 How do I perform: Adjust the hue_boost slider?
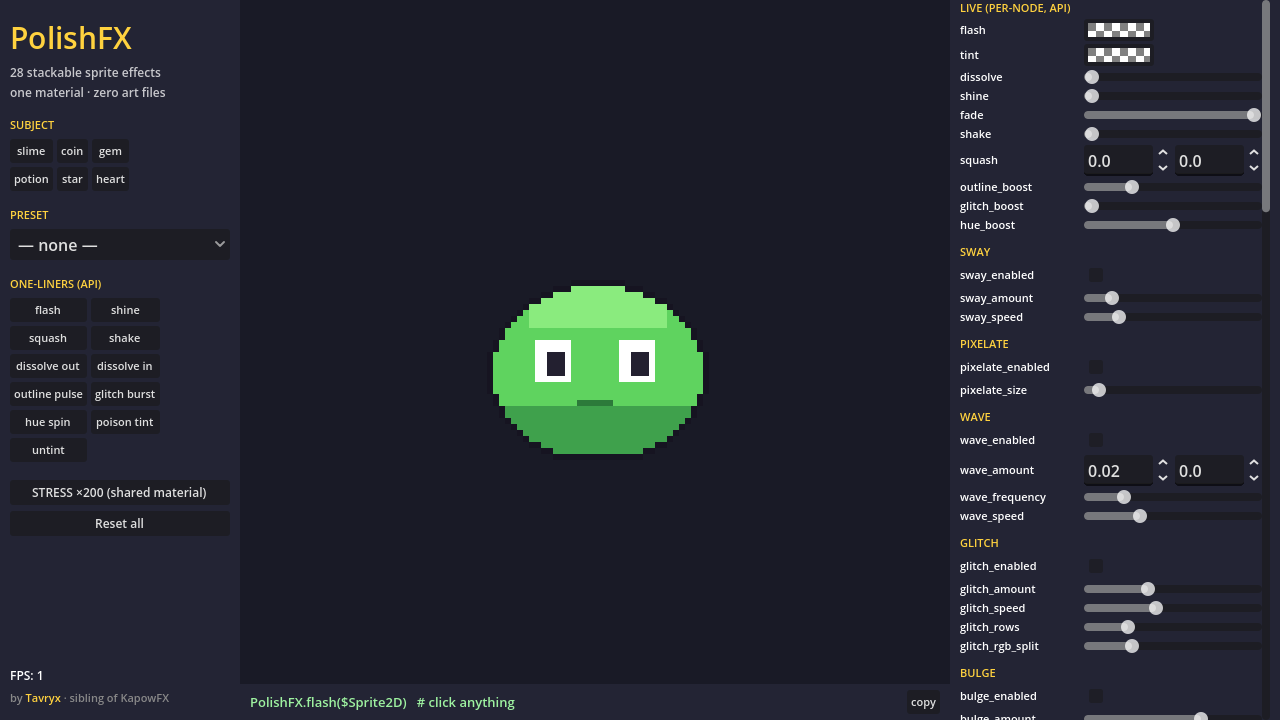click(1172, 225)
